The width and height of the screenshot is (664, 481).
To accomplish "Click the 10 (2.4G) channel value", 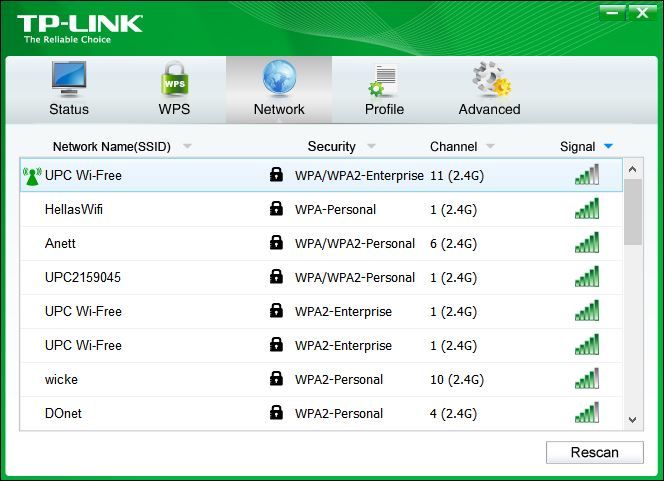I will [x=457, y=380].
